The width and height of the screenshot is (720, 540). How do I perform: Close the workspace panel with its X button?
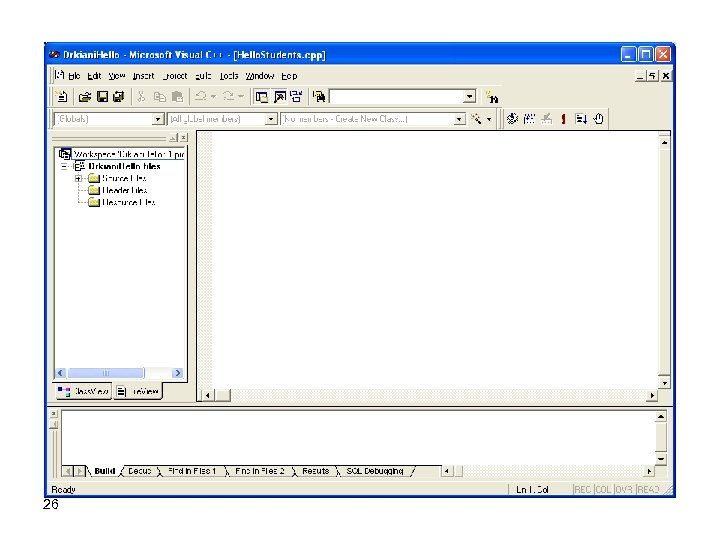click(183, 137)
